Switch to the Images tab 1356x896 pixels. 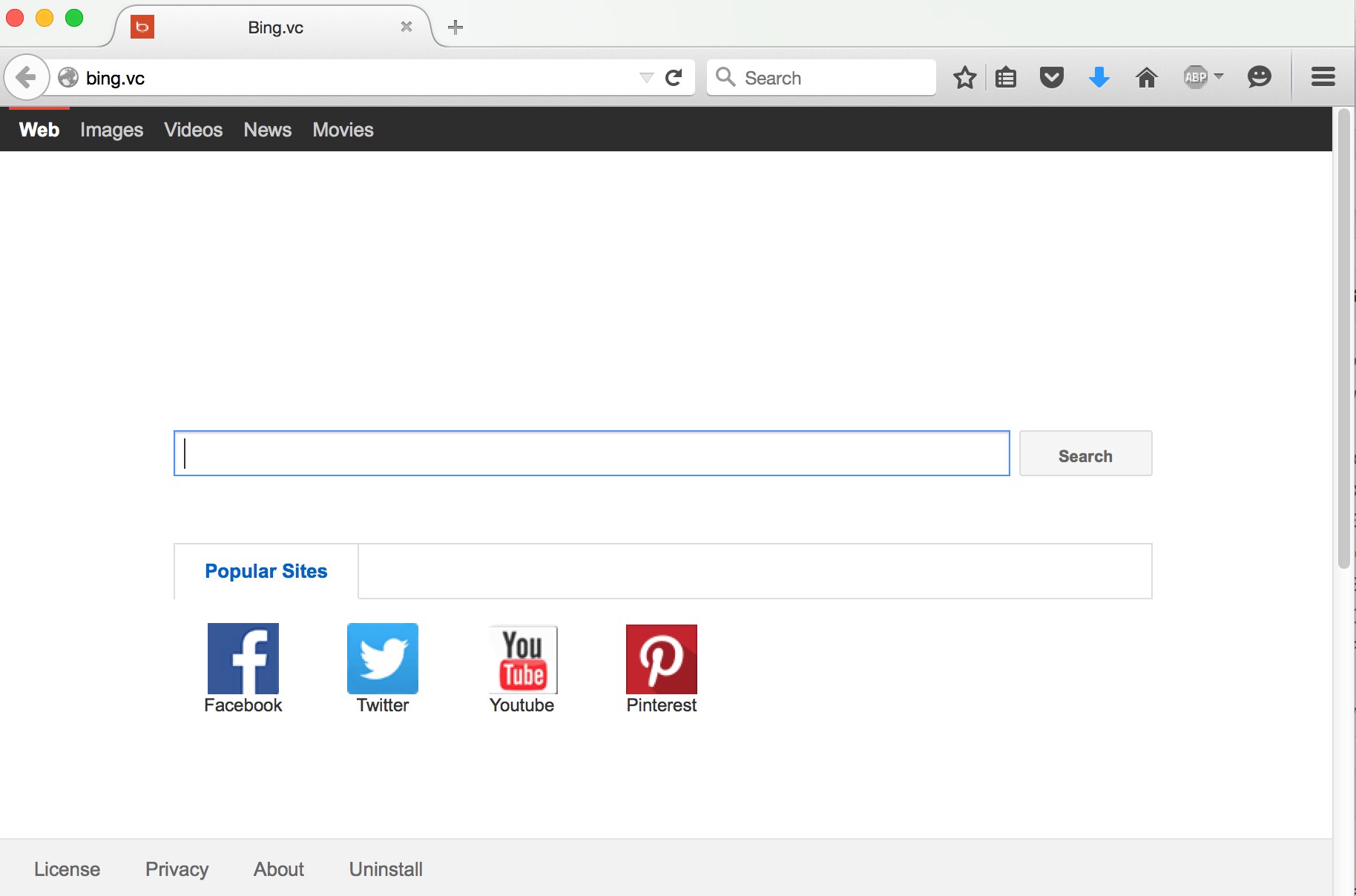111,130
